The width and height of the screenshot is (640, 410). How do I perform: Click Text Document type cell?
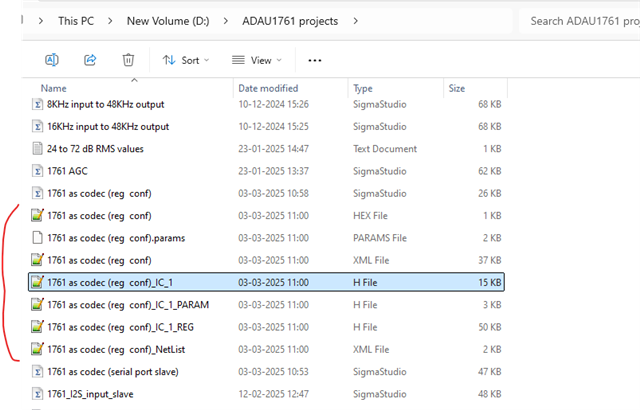coord(385,149)
